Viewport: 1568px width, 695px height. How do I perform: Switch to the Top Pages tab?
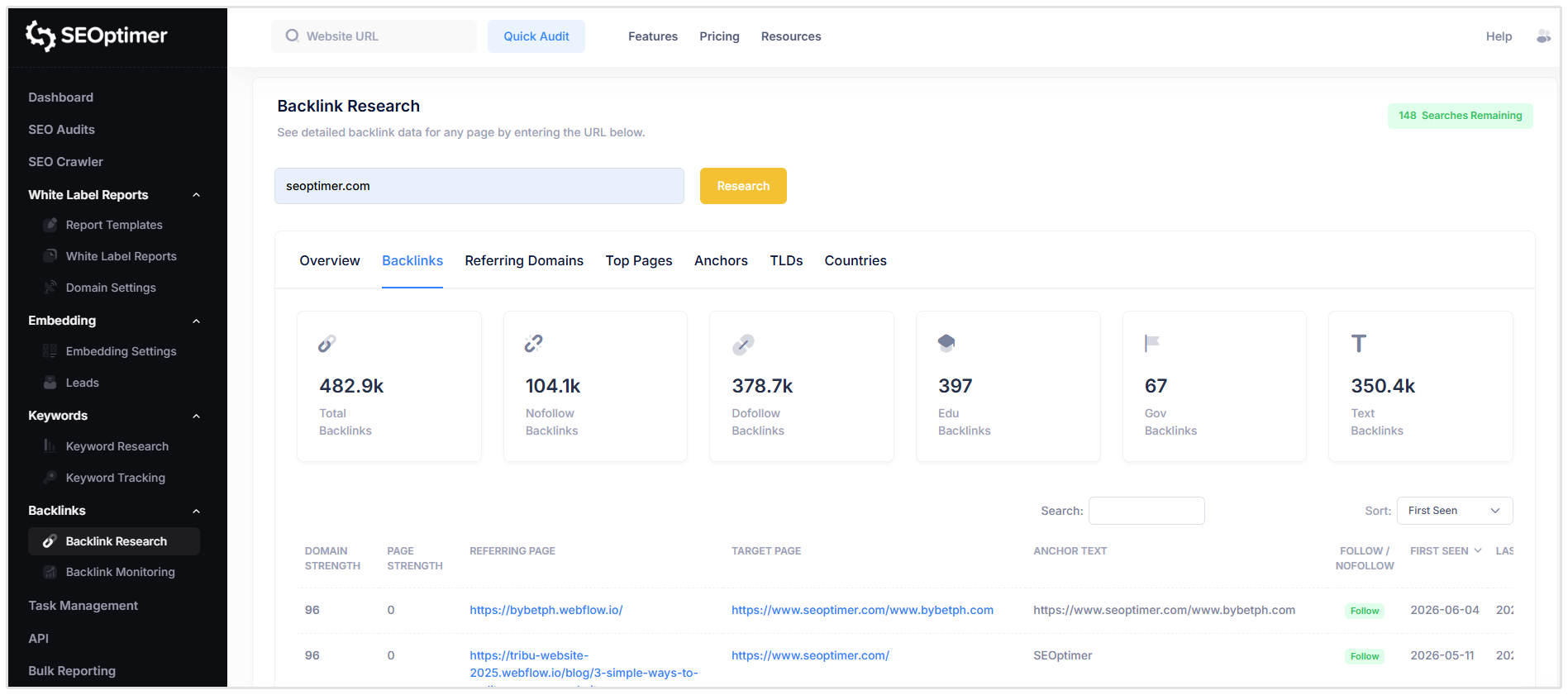click(x=639, y=260)
